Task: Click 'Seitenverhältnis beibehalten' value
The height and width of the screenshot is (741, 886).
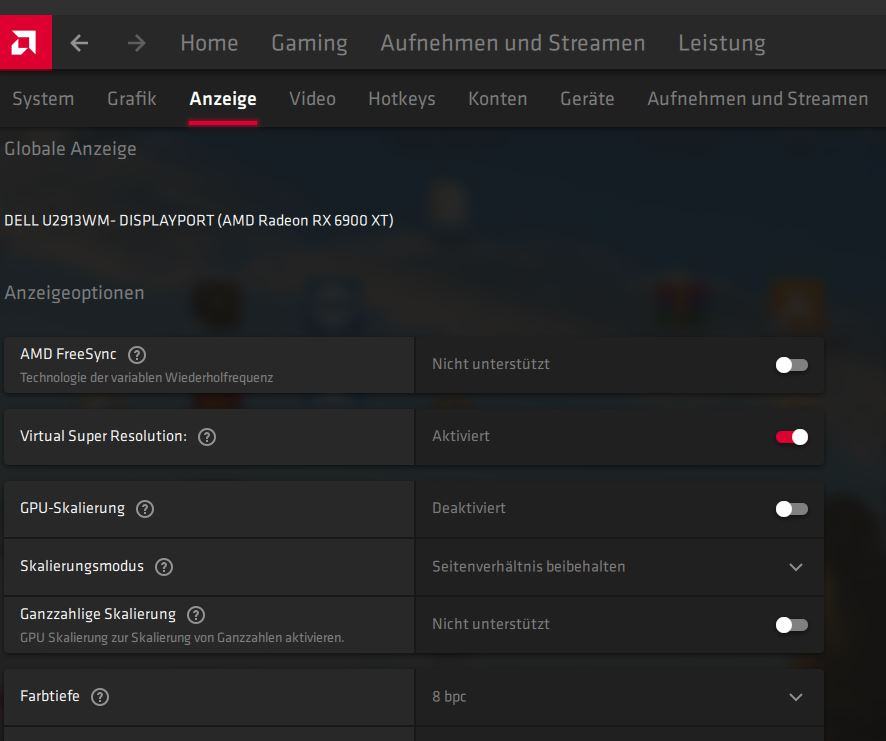Action: click(529, 566)
